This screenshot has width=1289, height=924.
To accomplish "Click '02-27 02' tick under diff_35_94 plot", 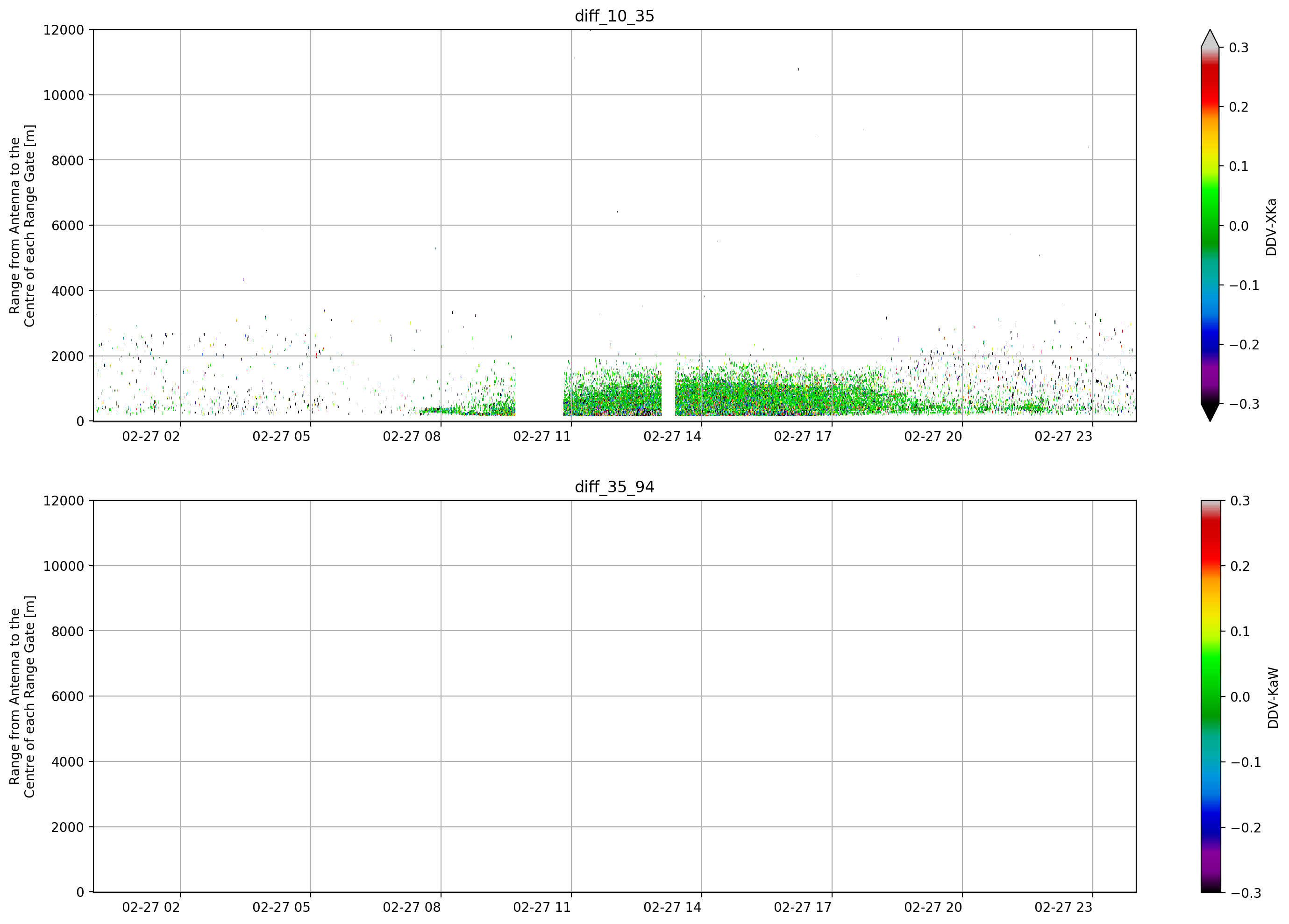I will [151, 907].
